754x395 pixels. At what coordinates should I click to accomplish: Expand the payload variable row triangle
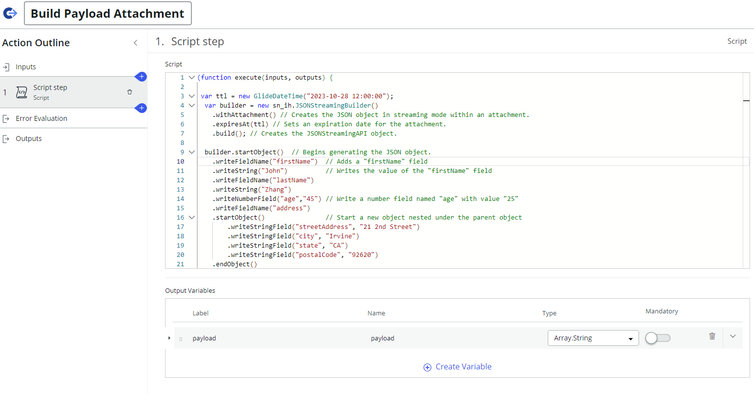[x=169, y=338]
